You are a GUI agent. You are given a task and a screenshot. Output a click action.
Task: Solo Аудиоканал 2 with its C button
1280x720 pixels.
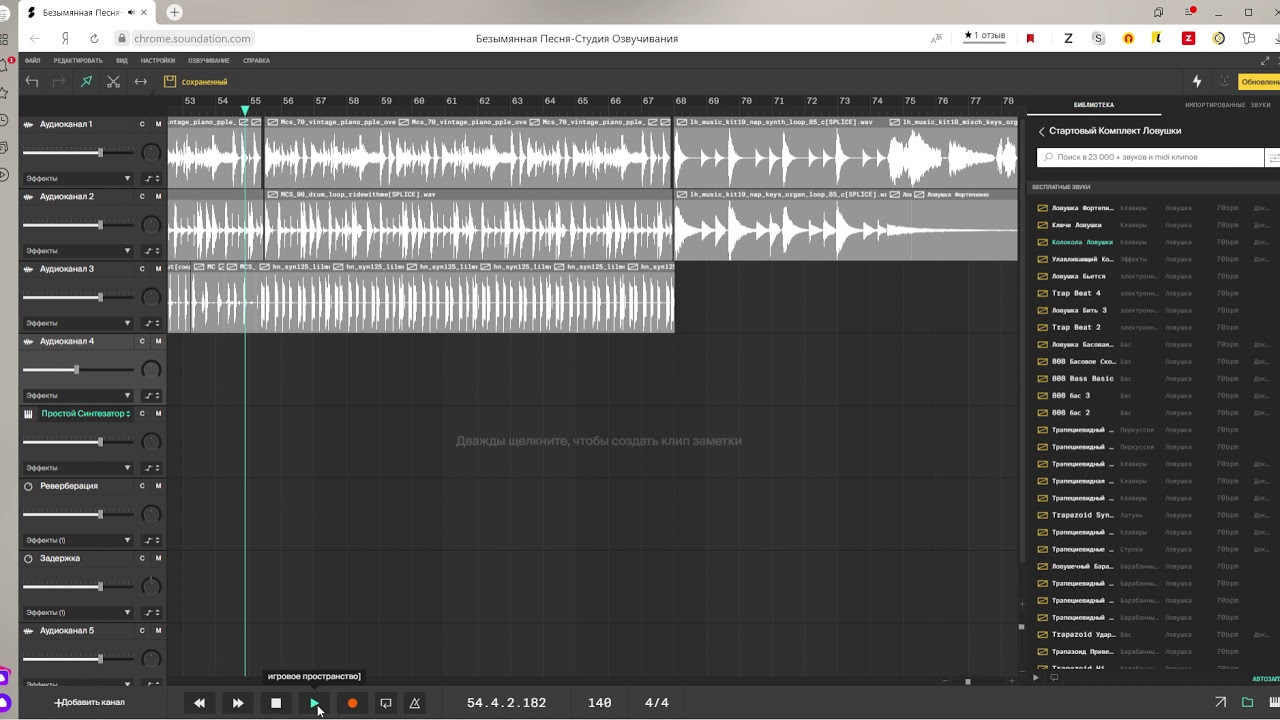142,196
